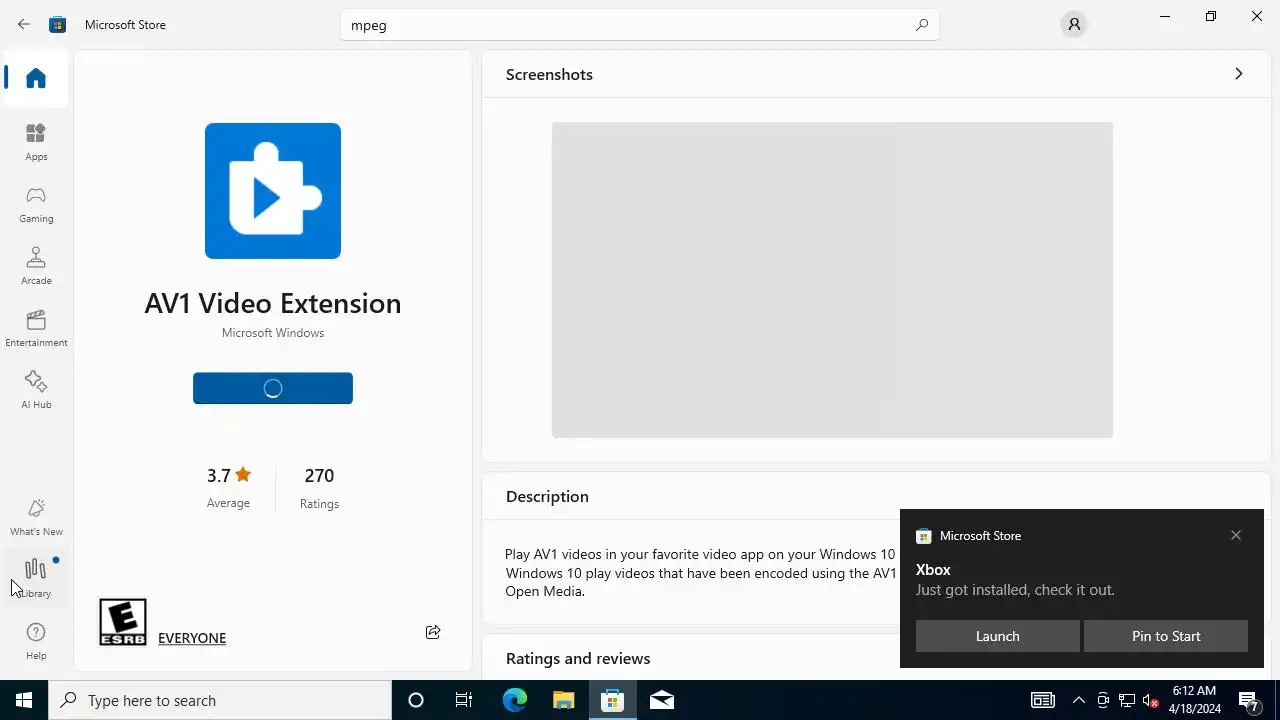Open the Home tab in the sidebar
This screenshot has width=1280, height=720.
(36, 78)
